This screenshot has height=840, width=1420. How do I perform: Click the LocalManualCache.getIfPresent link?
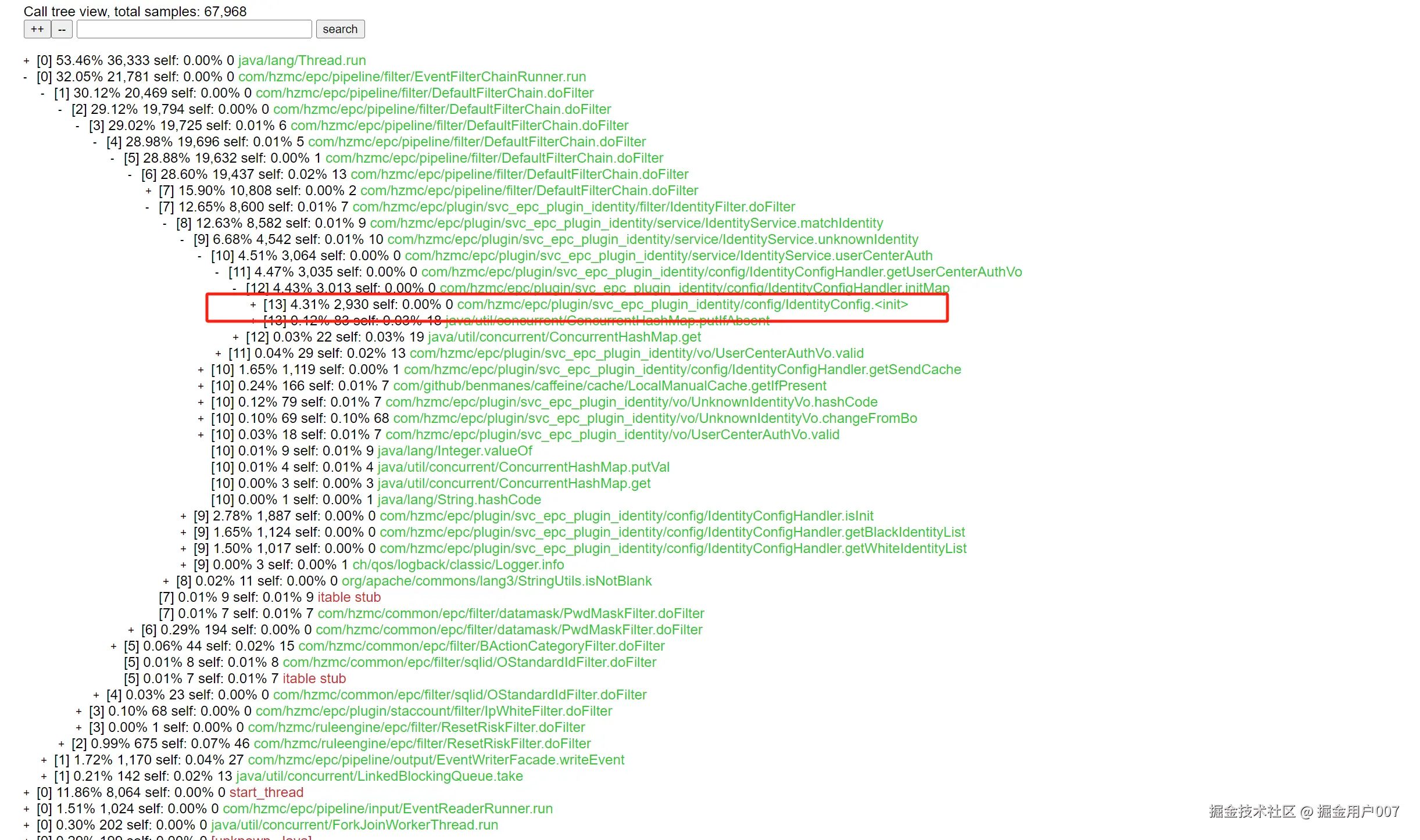point(609,386)
